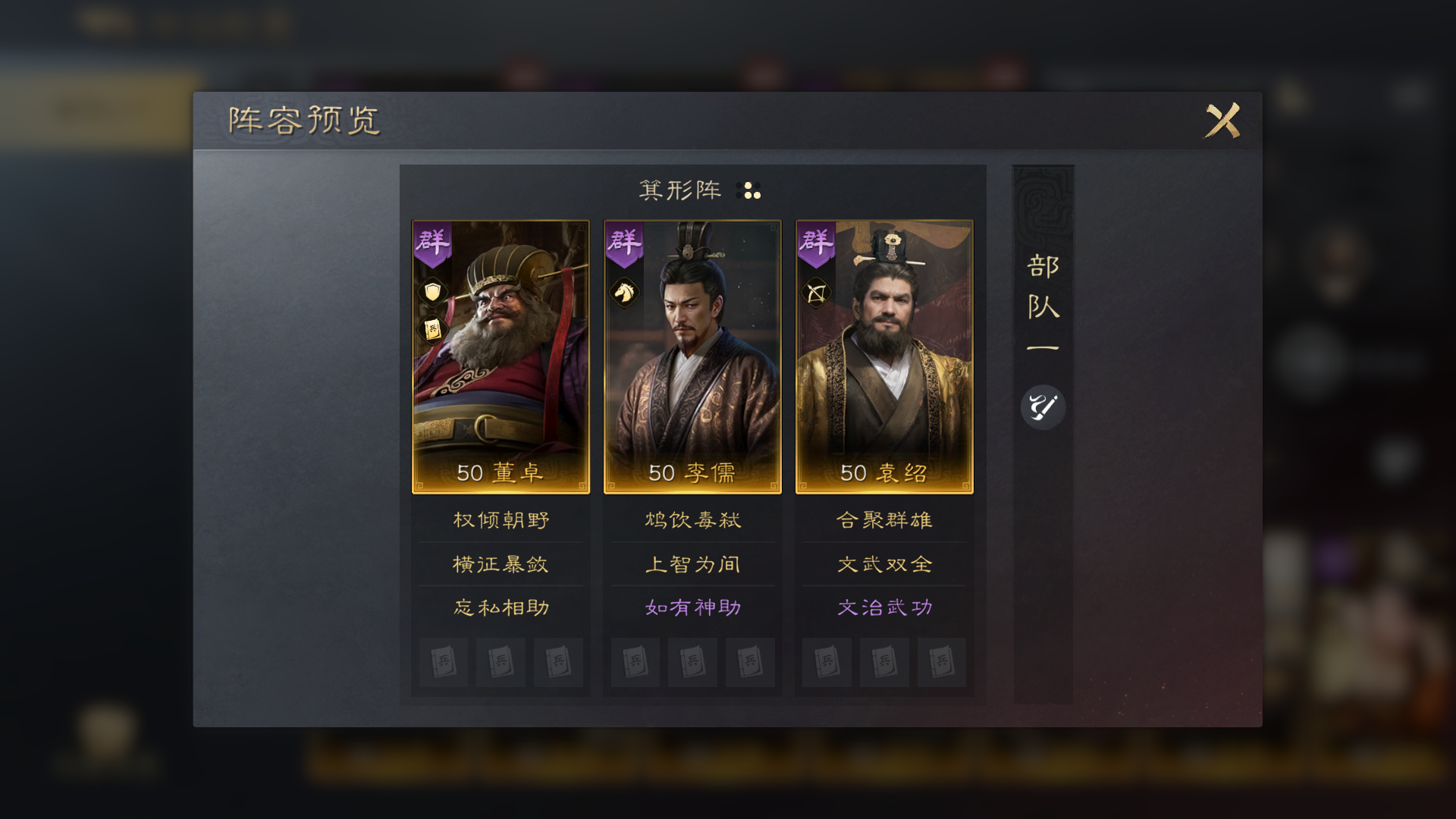Viewport: 1456px width, 819px height.
Task: Open the 李儒 general portrait card
Action: pos(692,357)
